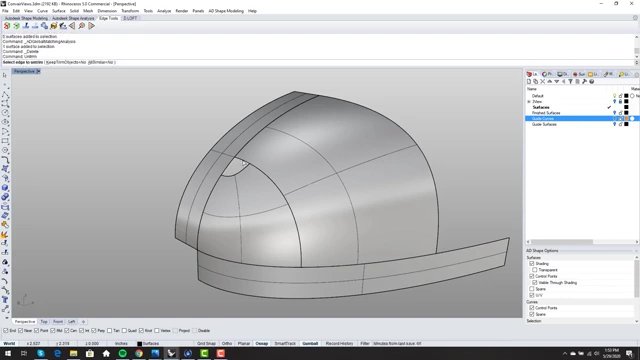This screenshot has width=640, height=360.
Task: Toggle Visible Through Shading checkbox
Action: [535, 282]
